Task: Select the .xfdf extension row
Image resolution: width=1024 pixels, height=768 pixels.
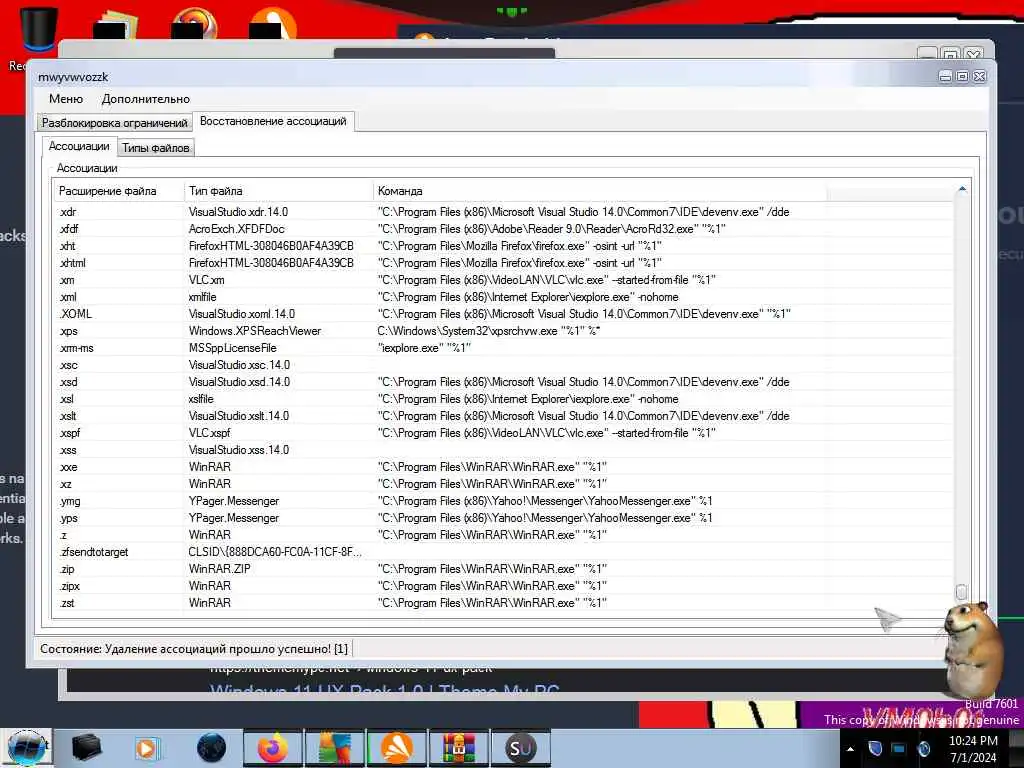Action: coord(504,229)
